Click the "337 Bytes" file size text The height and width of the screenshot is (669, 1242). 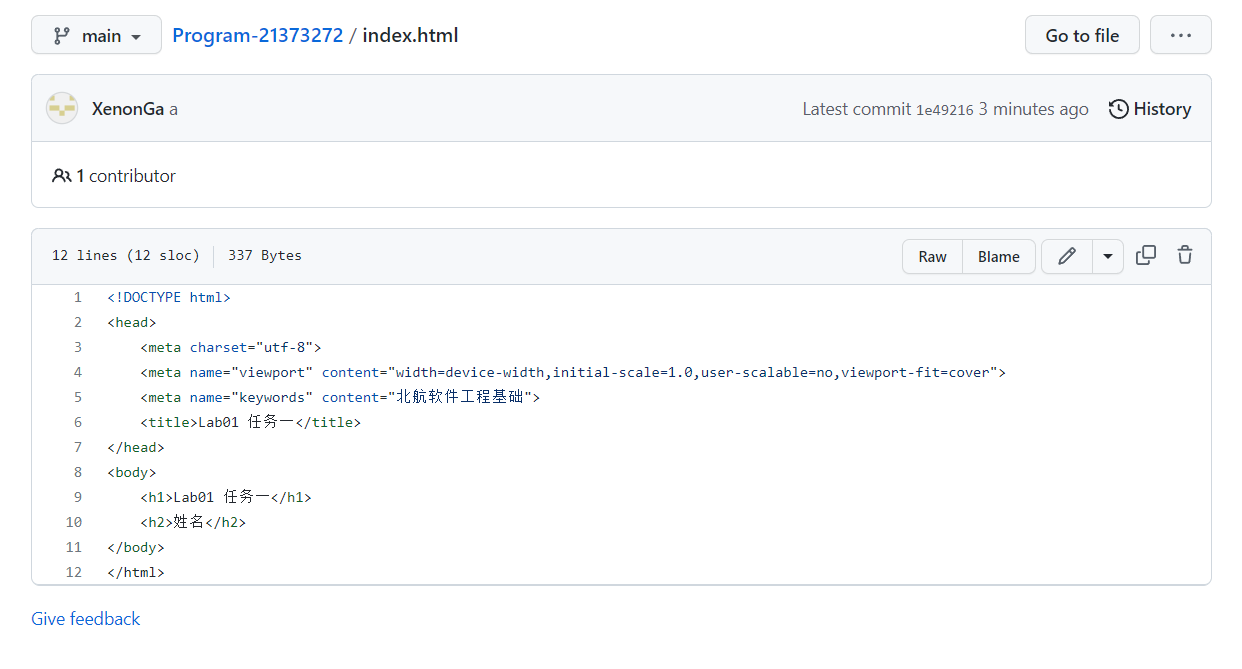(265, 255)
